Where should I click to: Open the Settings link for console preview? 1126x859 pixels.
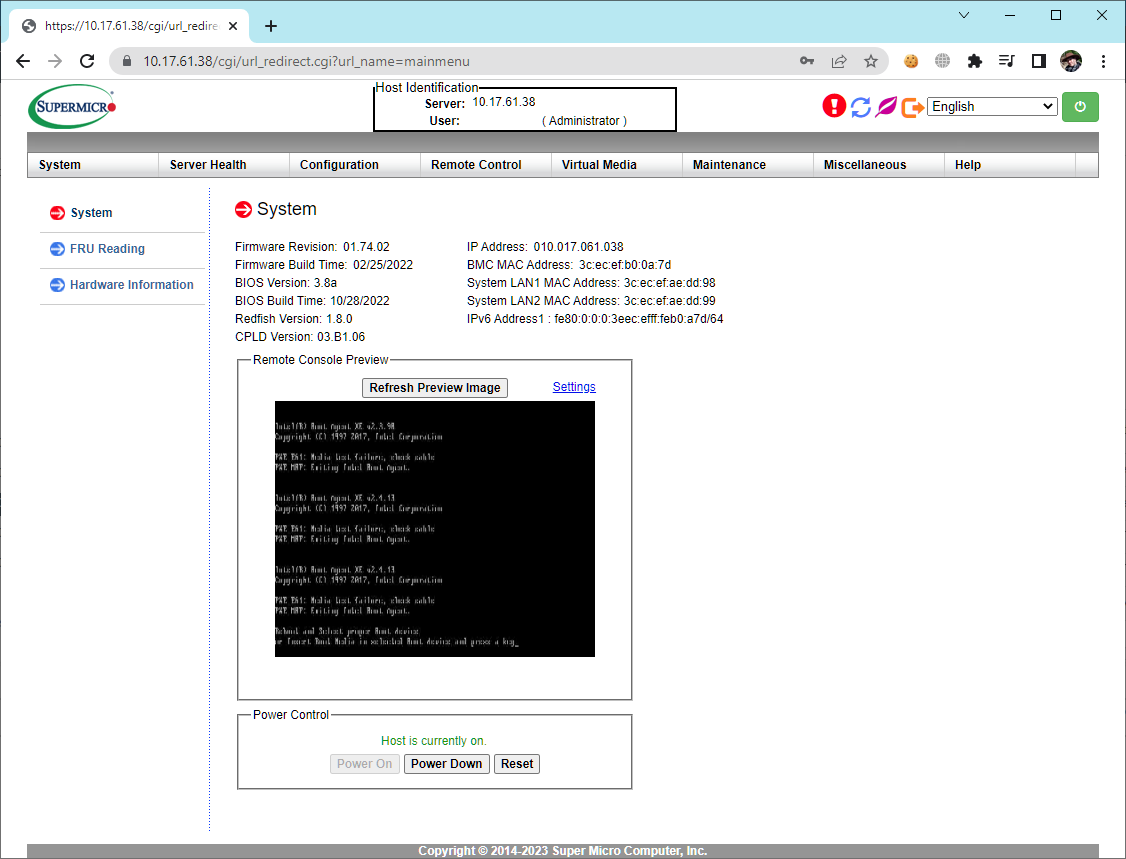click(574, 386)
